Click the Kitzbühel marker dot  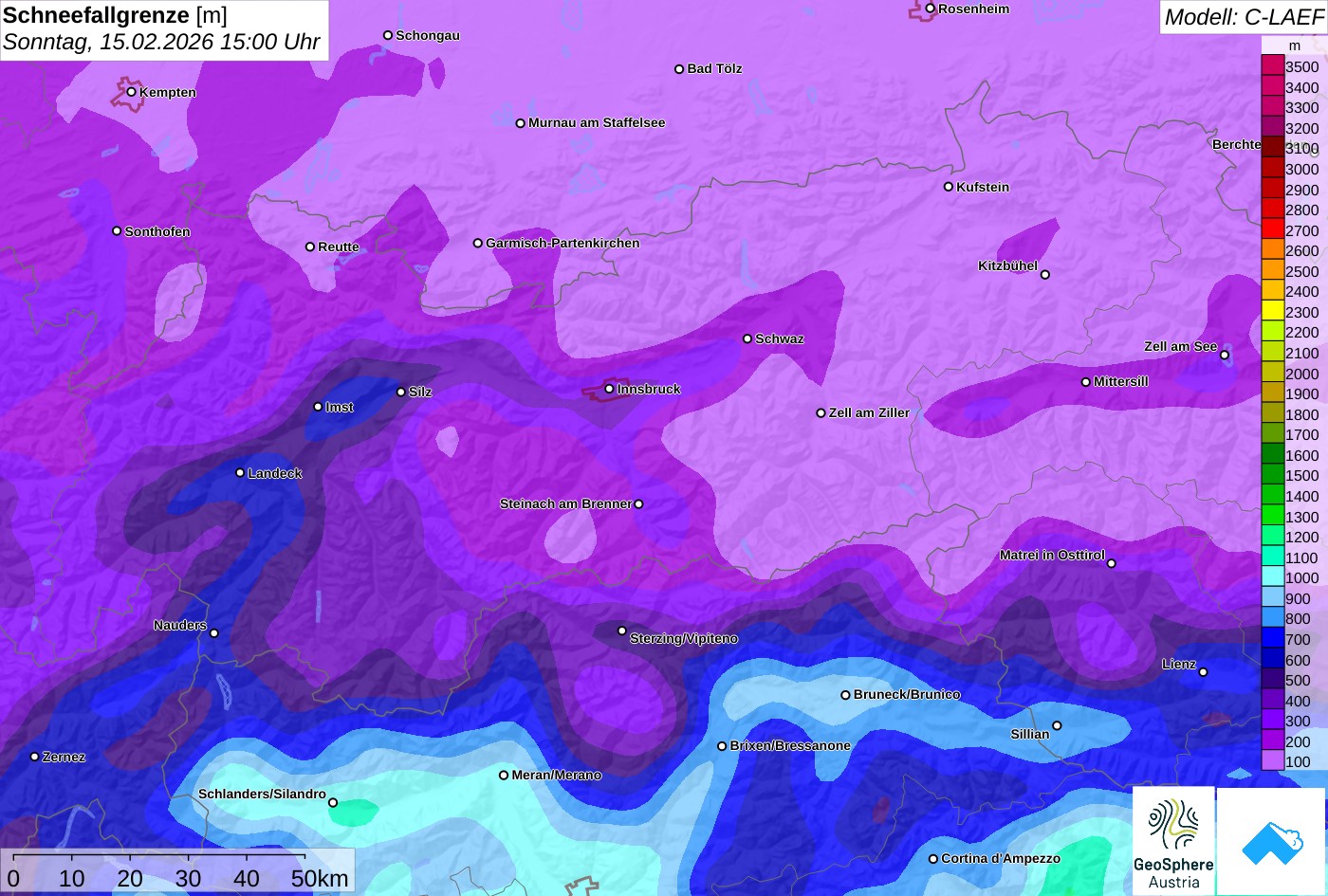coord(1045,275)
